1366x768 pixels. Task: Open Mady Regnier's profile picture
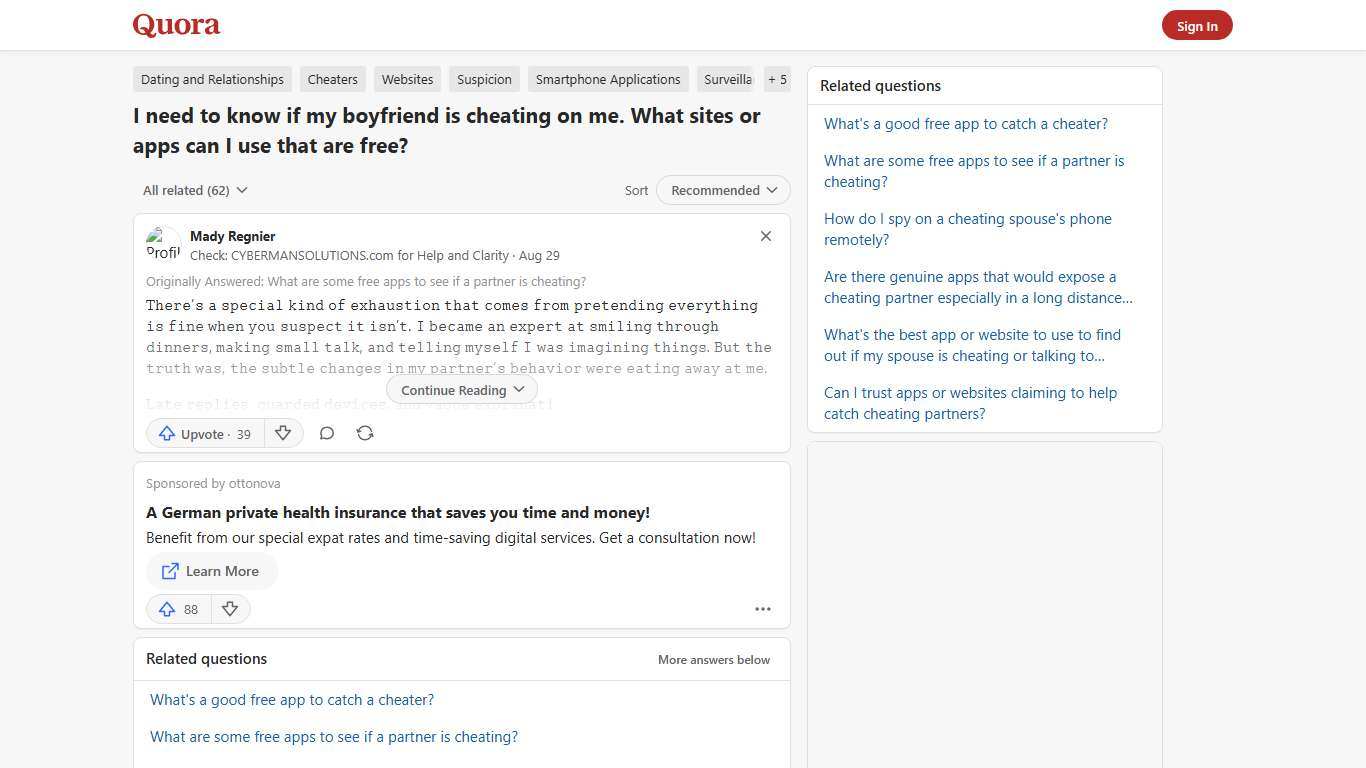[164, 243]
